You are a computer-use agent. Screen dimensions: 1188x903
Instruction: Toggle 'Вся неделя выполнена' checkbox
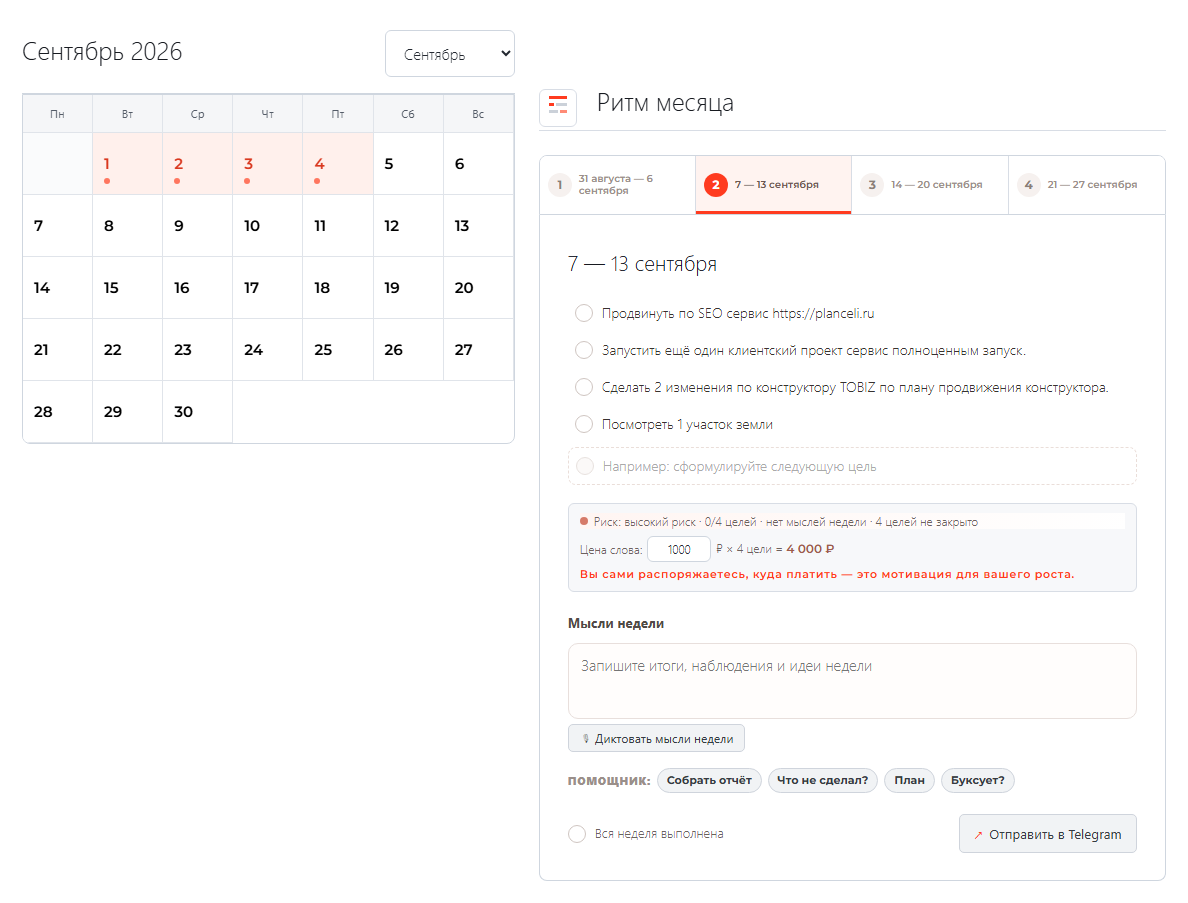pyautogui.click(x=577, y=833)
